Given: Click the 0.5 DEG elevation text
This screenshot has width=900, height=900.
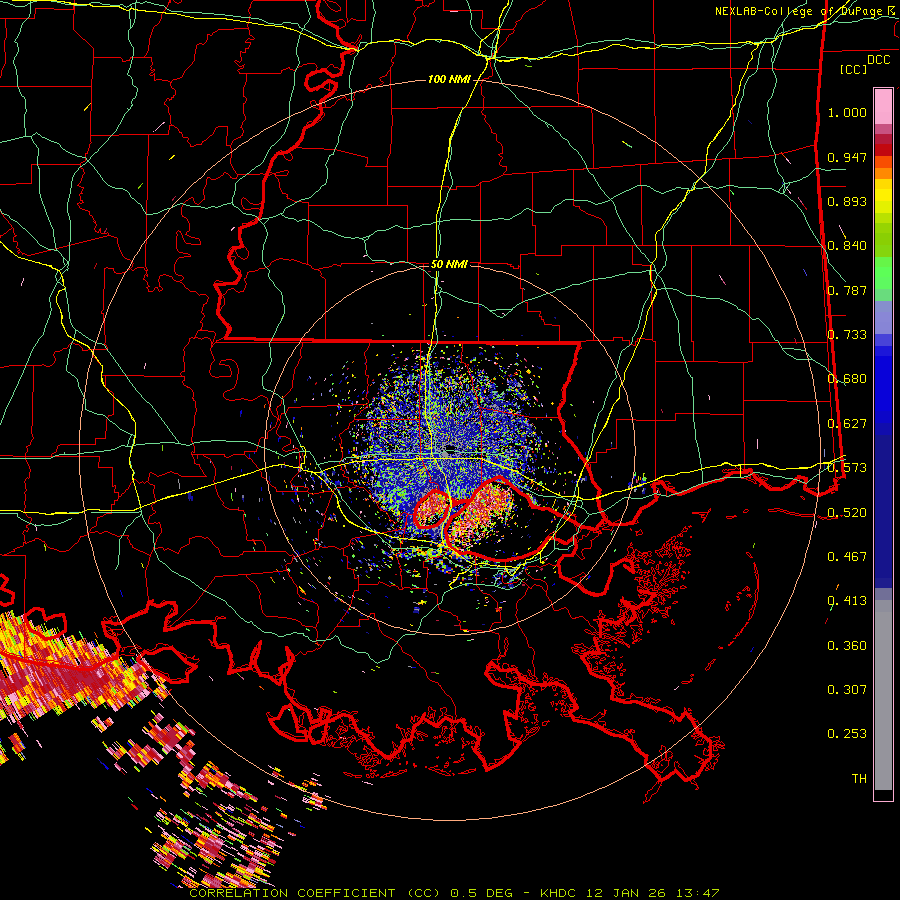Looking at the screenshot, I should (x=481, y=893).
